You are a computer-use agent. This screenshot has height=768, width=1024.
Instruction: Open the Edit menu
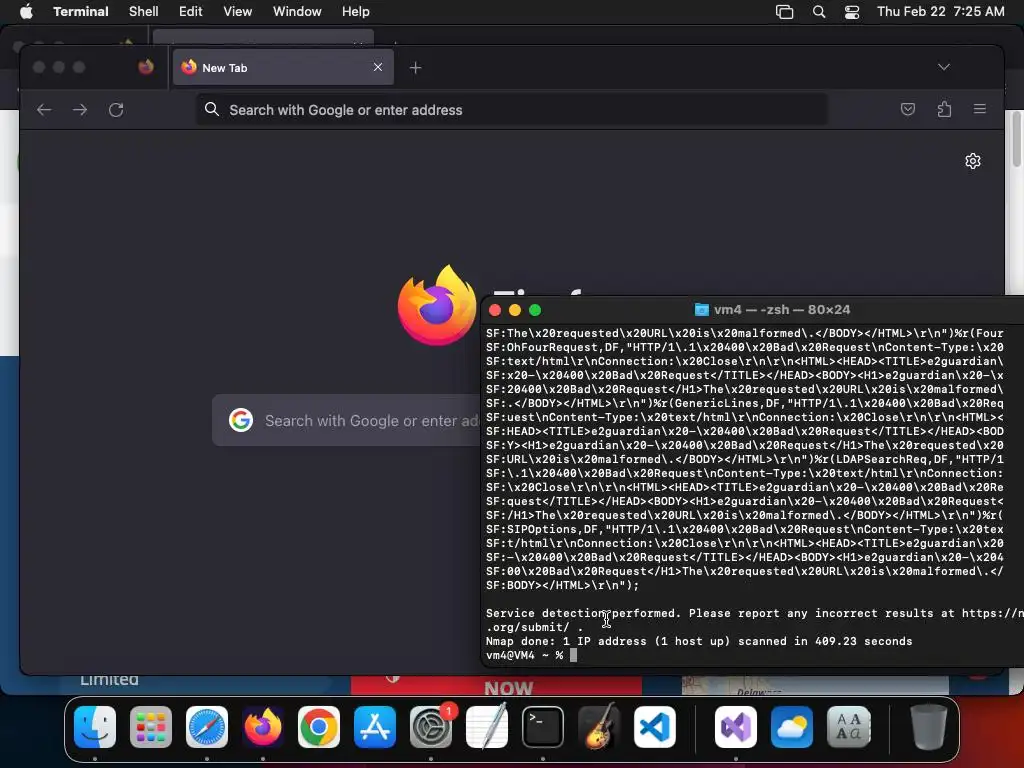(x=190, y=11)
